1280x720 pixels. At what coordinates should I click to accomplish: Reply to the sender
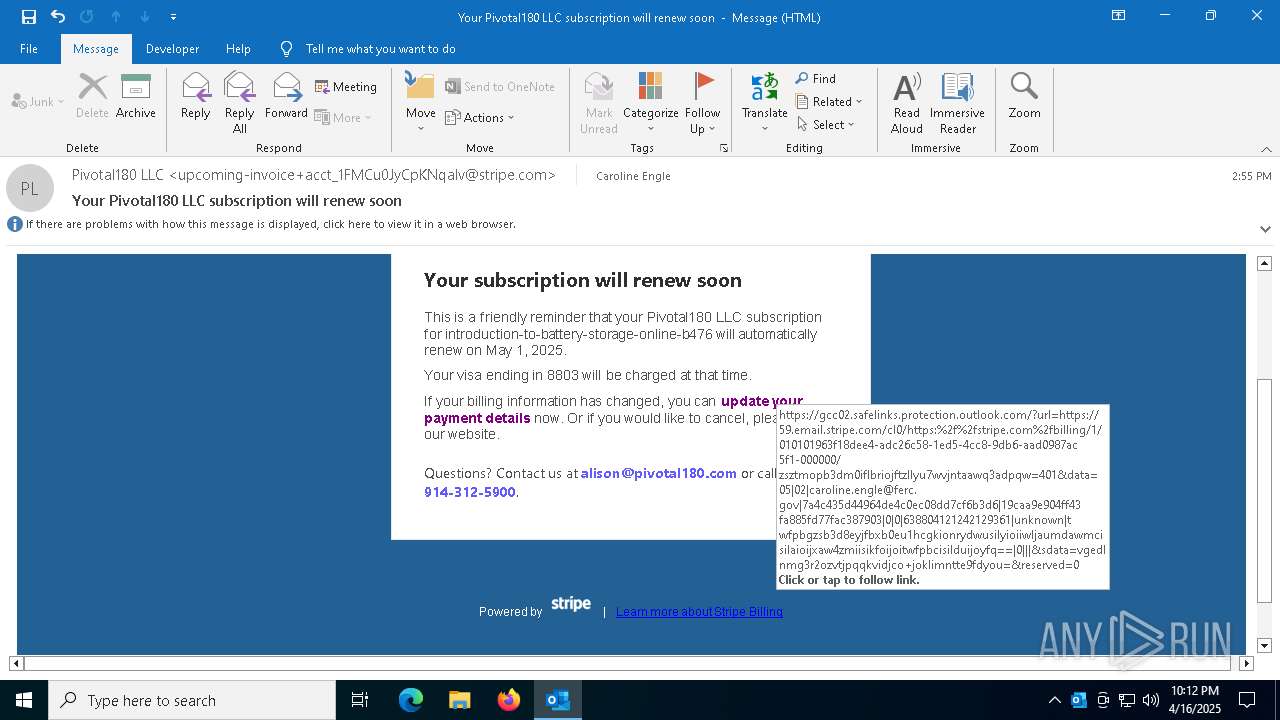point(195,96)
